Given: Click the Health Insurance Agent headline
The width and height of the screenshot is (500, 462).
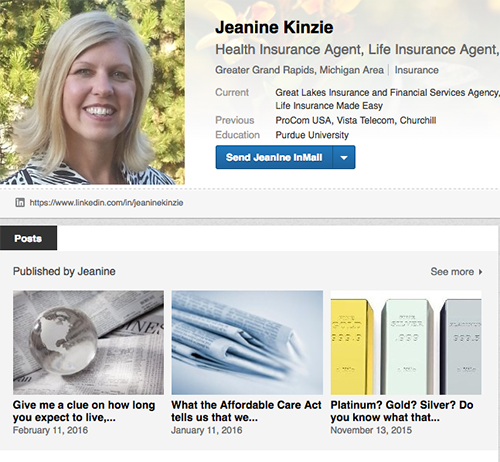Looking at the screenshot, I should click(357, 50).
